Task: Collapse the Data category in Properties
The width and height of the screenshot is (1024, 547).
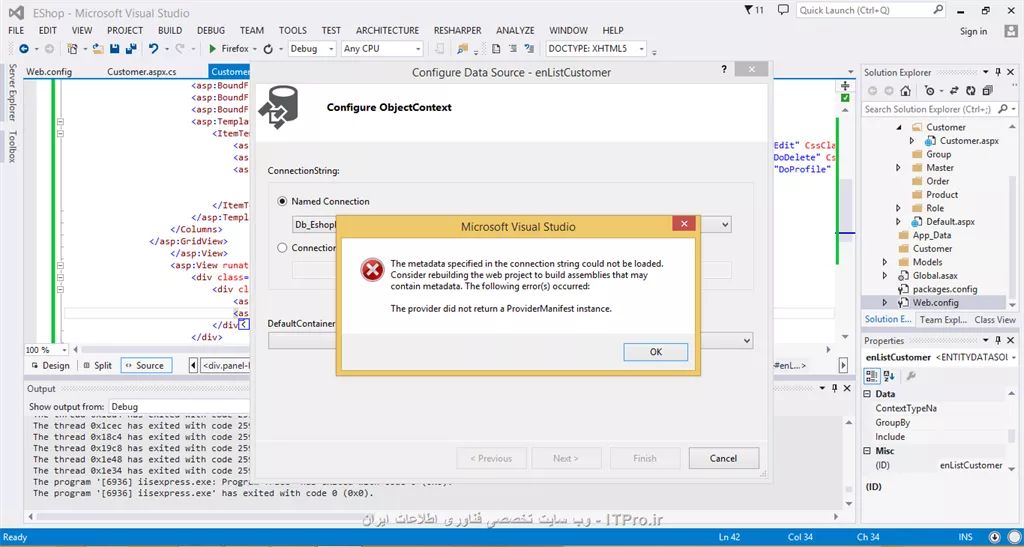Action: point(867,394)
